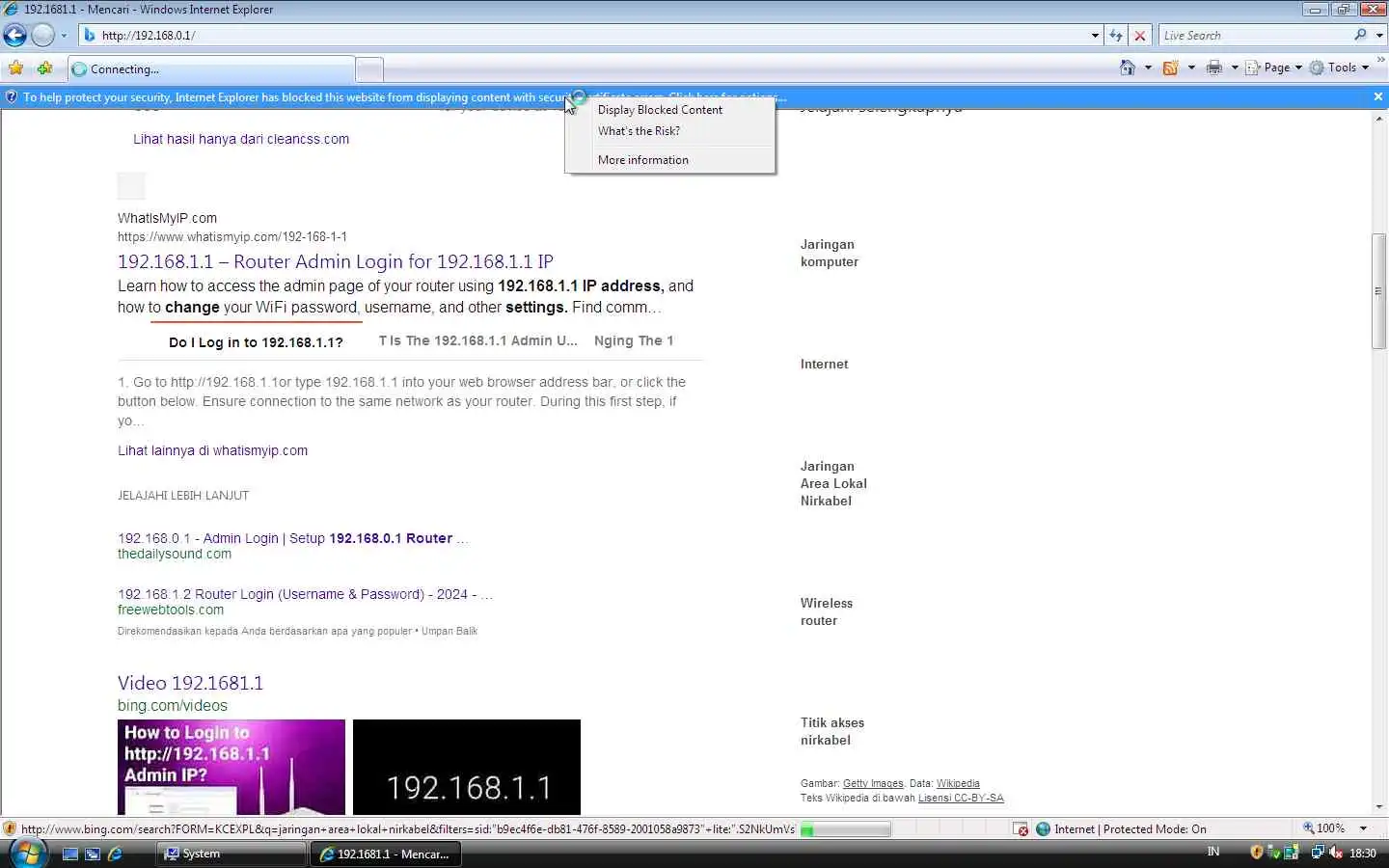Screen dimensions: 1389x868
Task: Expand the Print options dropdown arrow
Action: (x=1235, y=68)
